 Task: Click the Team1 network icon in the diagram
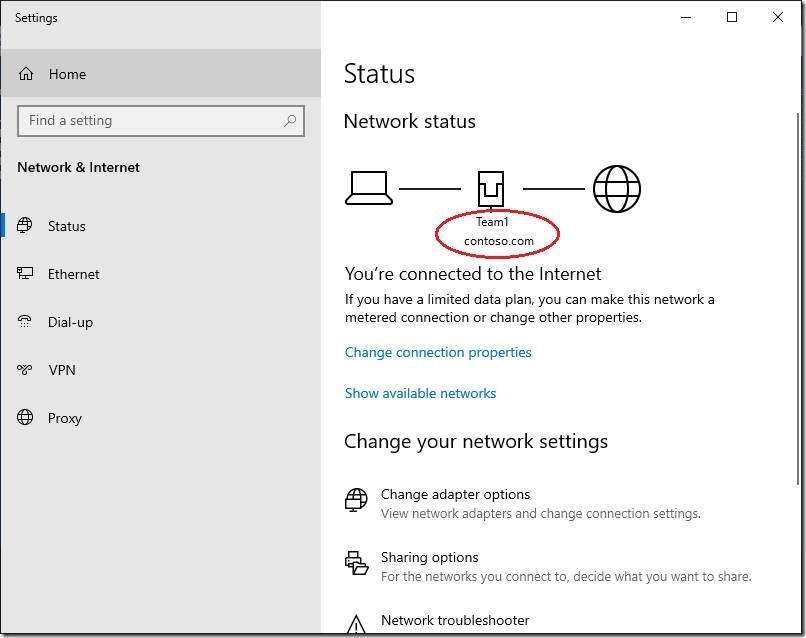point(490,186)
